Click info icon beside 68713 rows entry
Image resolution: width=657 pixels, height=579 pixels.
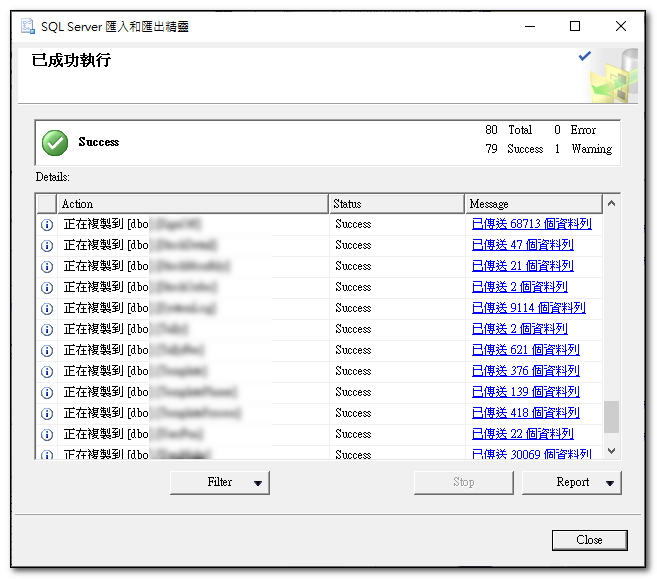pyautogui.click(x=46, y=225)
